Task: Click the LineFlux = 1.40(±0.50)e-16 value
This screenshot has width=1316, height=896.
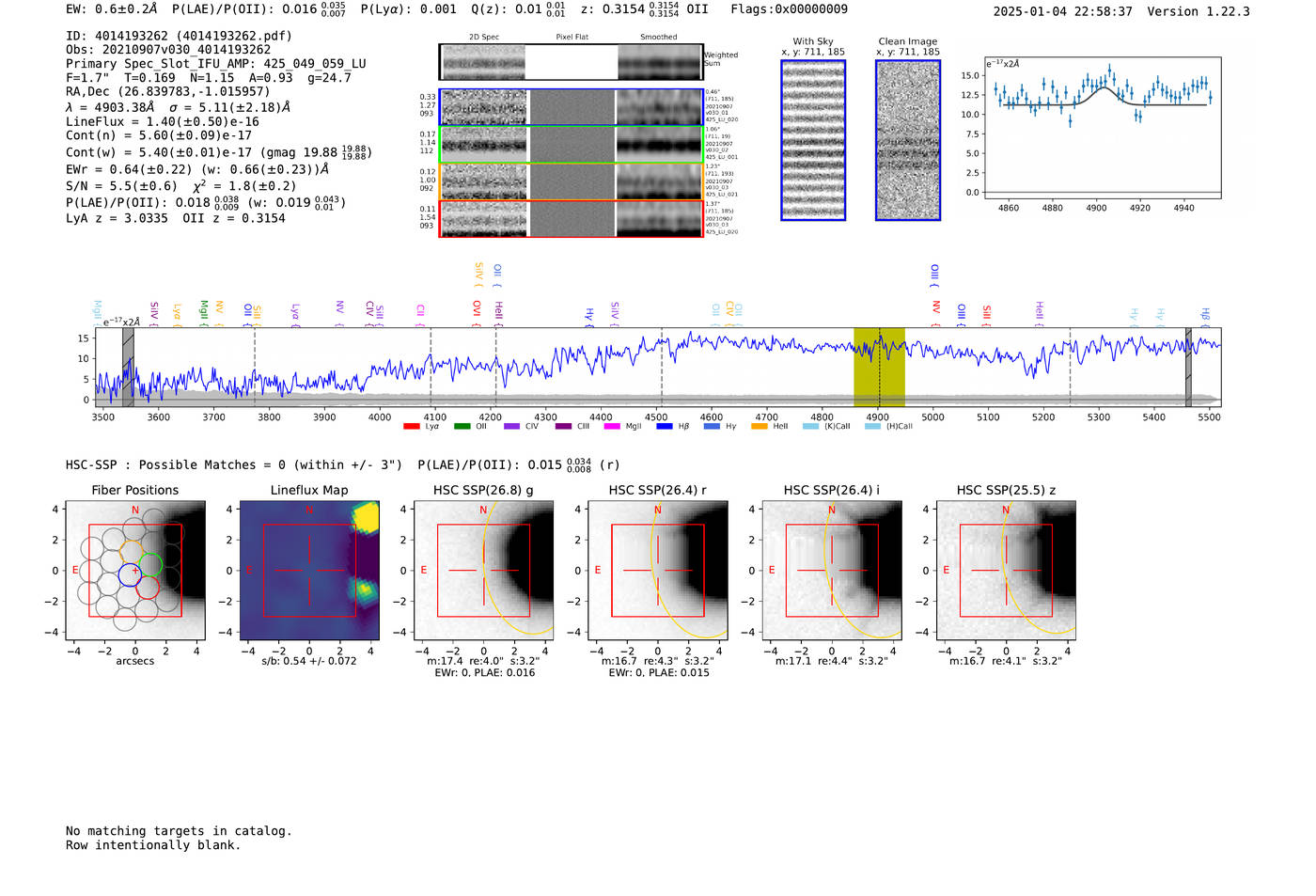Action: coord(163,121)
